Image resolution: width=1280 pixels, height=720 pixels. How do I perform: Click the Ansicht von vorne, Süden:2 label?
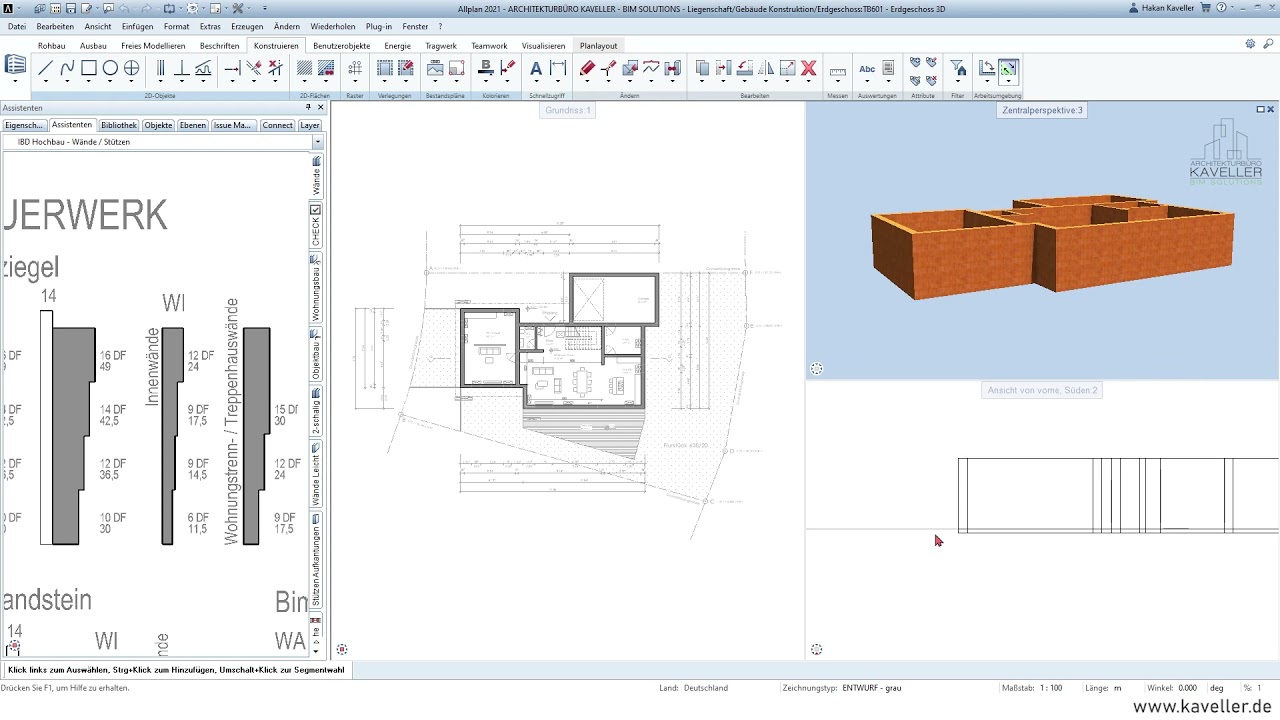[1042, 390]
